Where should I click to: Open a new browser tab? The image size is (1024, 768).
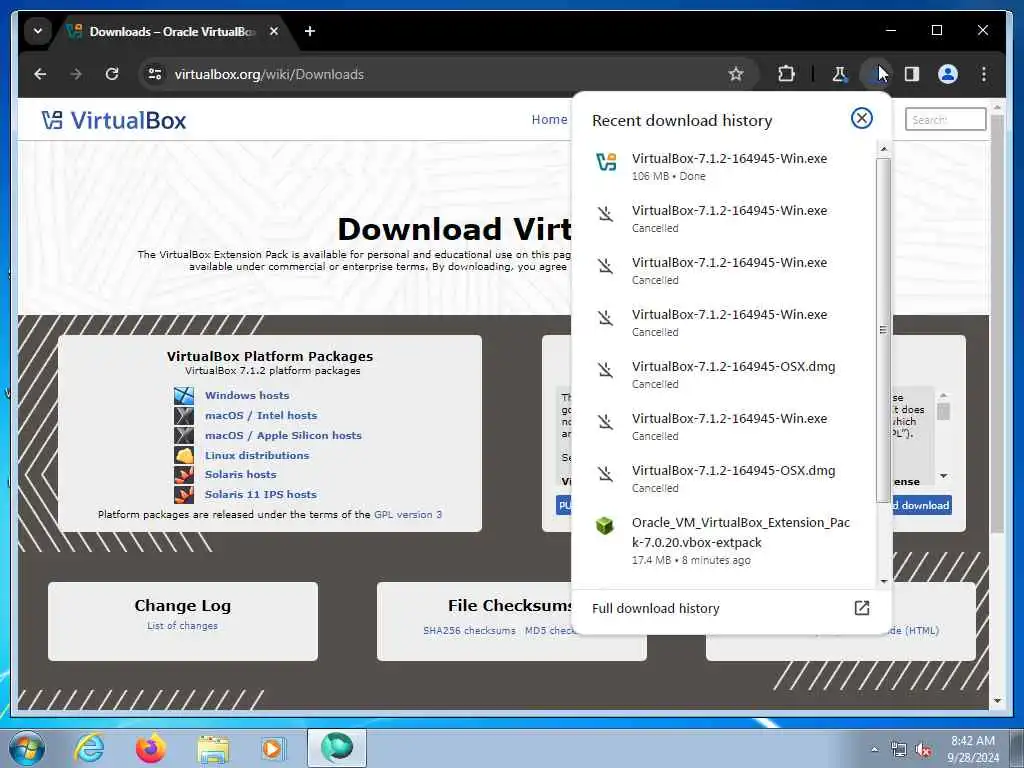click(310, 31)
